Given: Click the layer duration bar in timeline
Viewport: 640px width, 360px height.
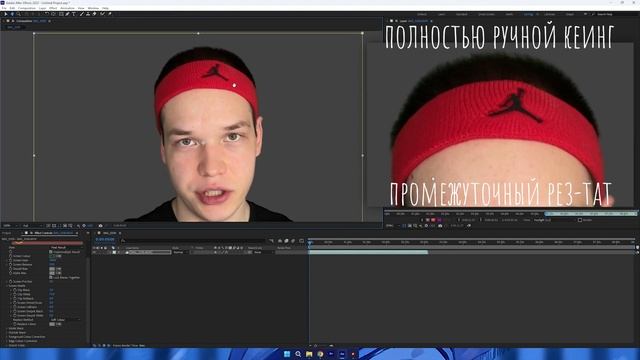Looking at the screenshot, I should [368, 252].
